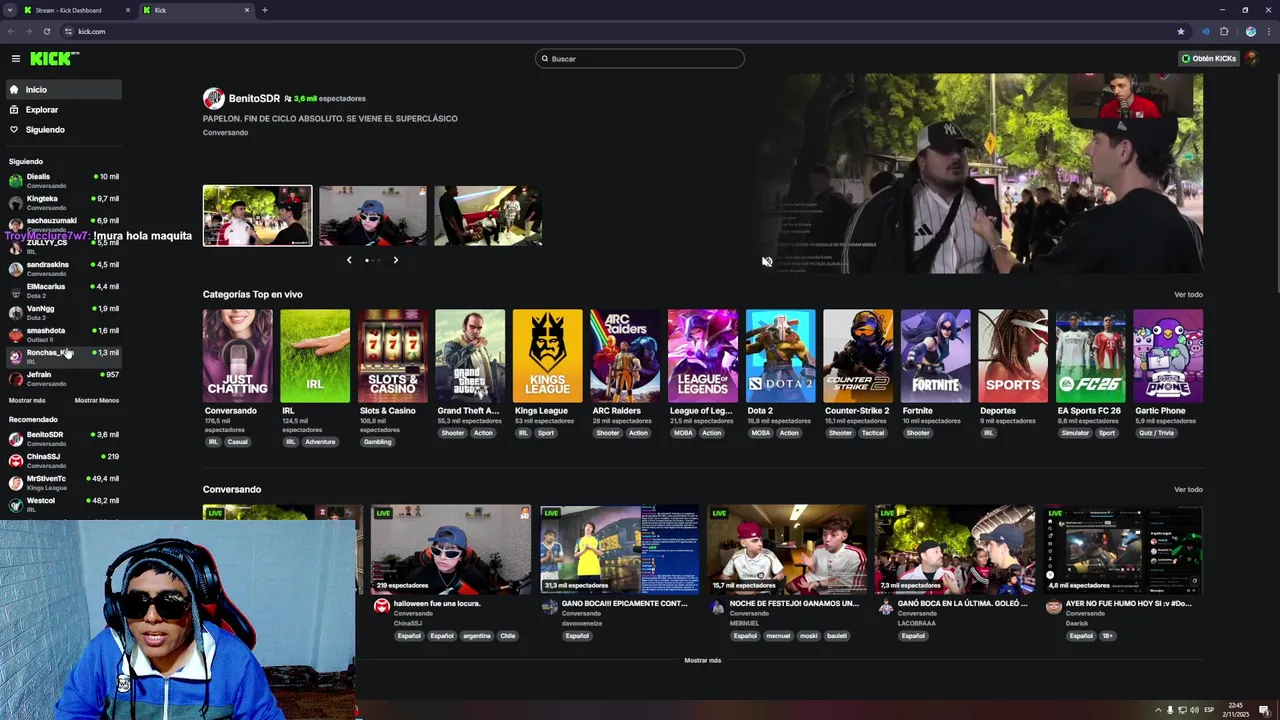Click the tab audio indicator icon
This screenshot has width=1280, height=720.
point(1206,31)
